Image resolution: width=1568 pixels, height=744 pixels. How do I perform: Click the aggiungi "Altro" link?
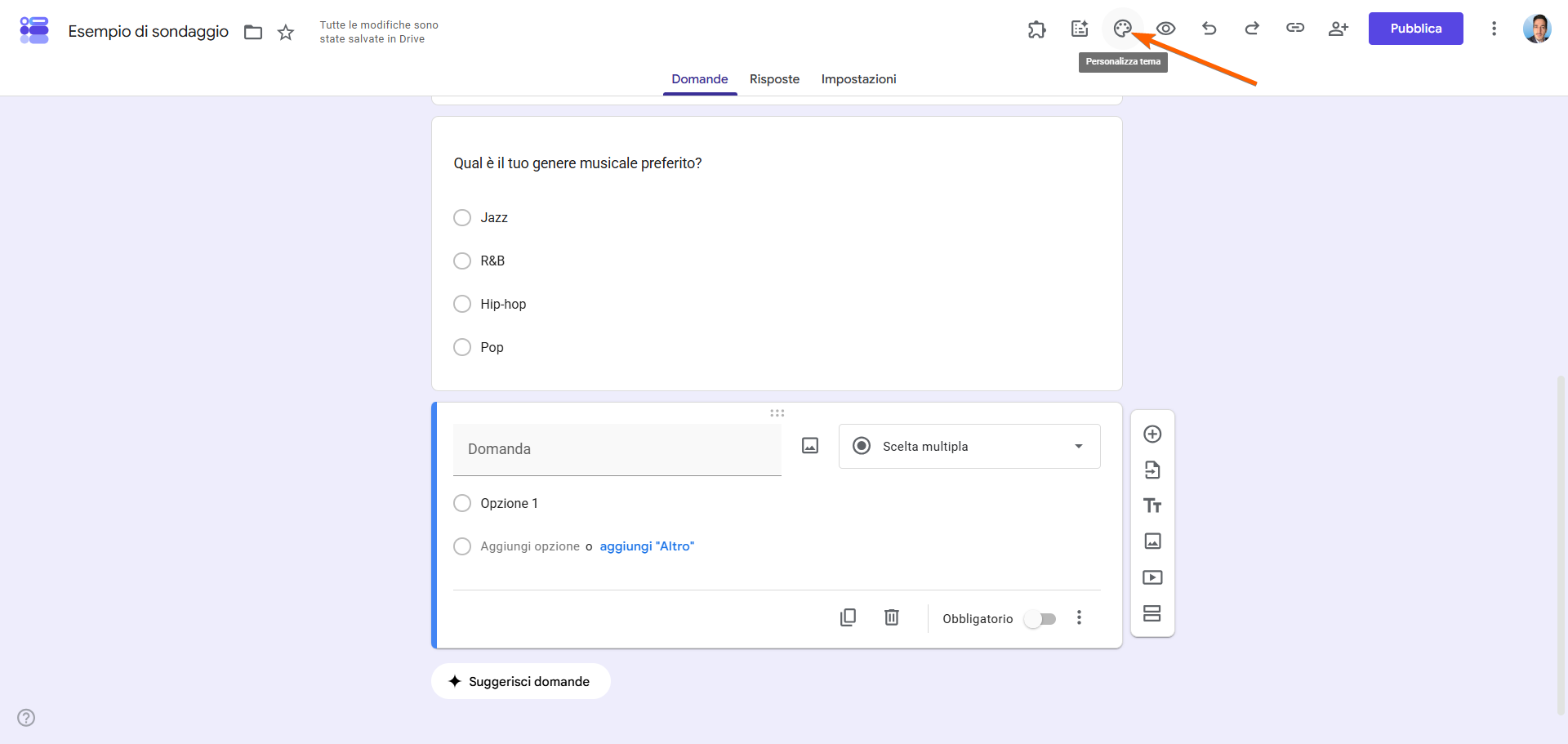click(x=647, y=546)
